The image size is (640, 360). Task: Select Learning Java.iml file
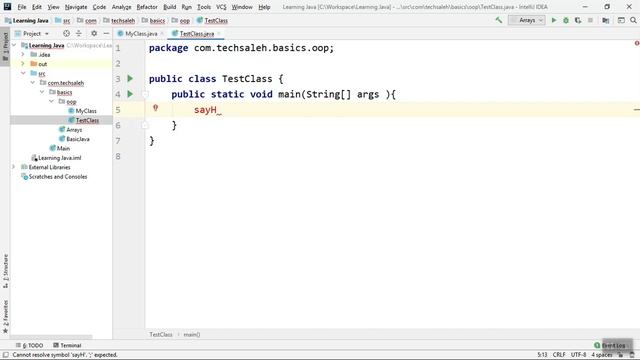60,158
